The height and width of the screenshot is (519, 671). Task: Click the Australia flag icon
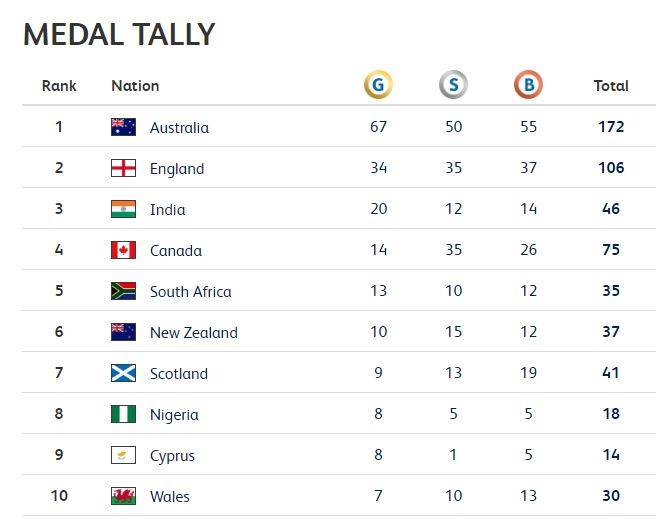(x=124, y=127)
